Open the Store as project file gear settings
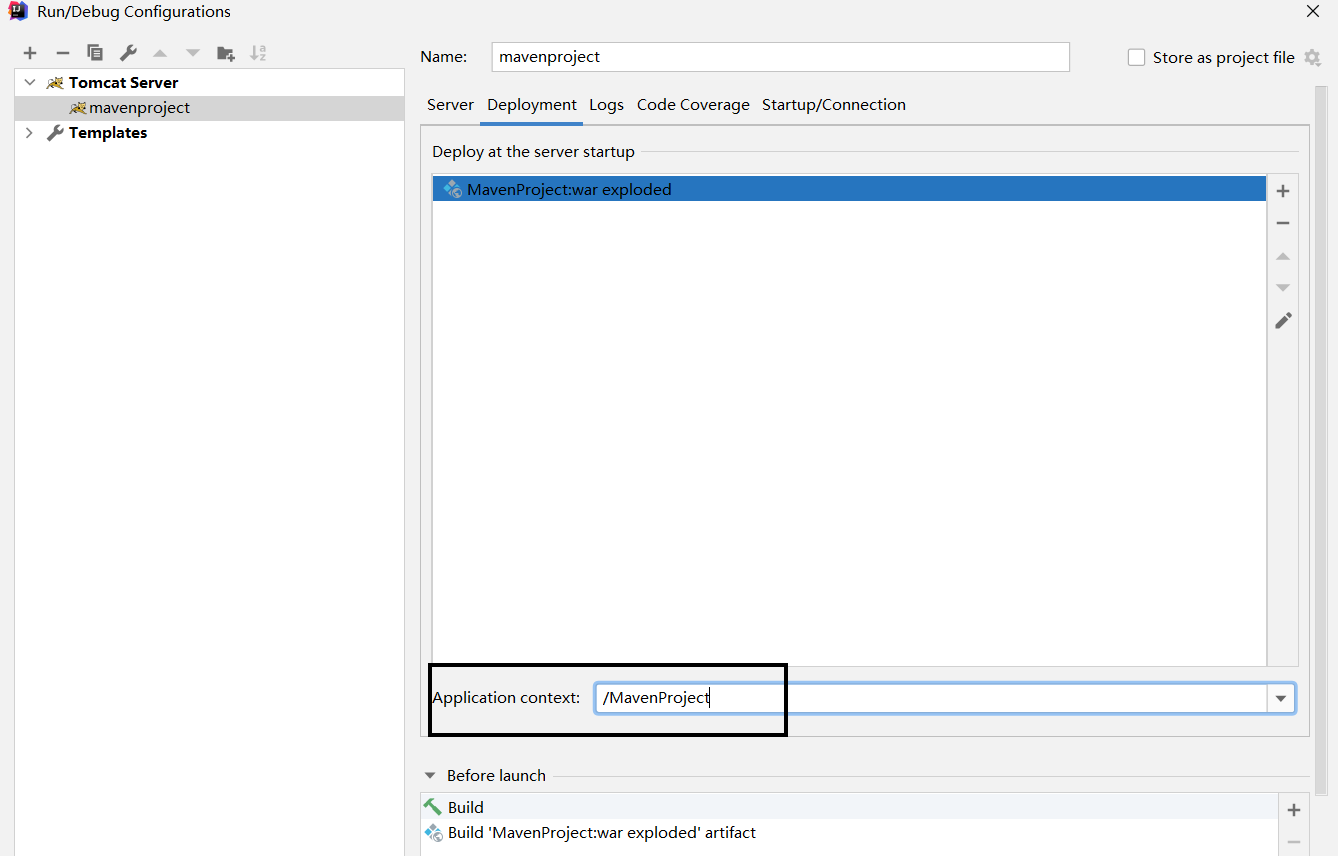The width and height of the screenshot is (1338, 856). click(1313, 57)
